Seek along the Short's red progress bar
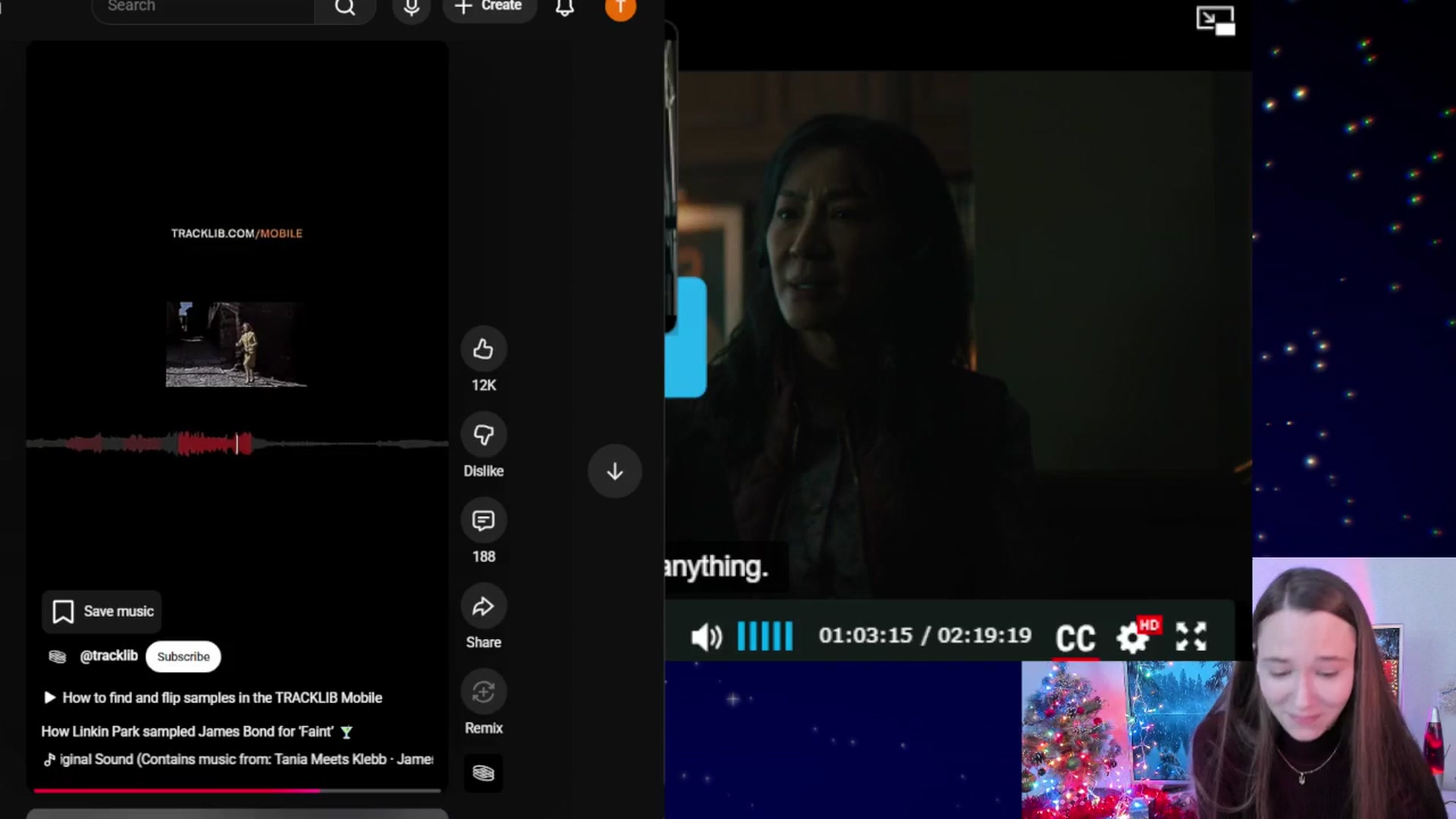 tap(237, 791)
